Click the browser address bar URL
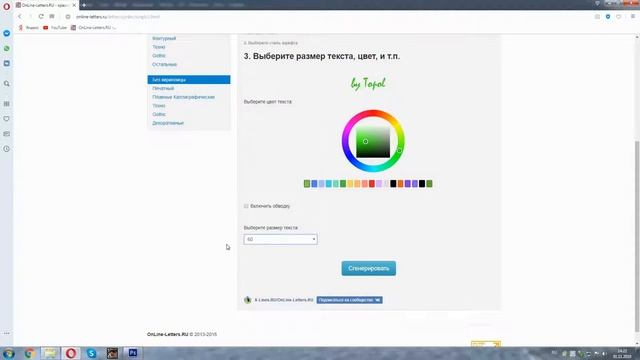 (x=118, y=17)
